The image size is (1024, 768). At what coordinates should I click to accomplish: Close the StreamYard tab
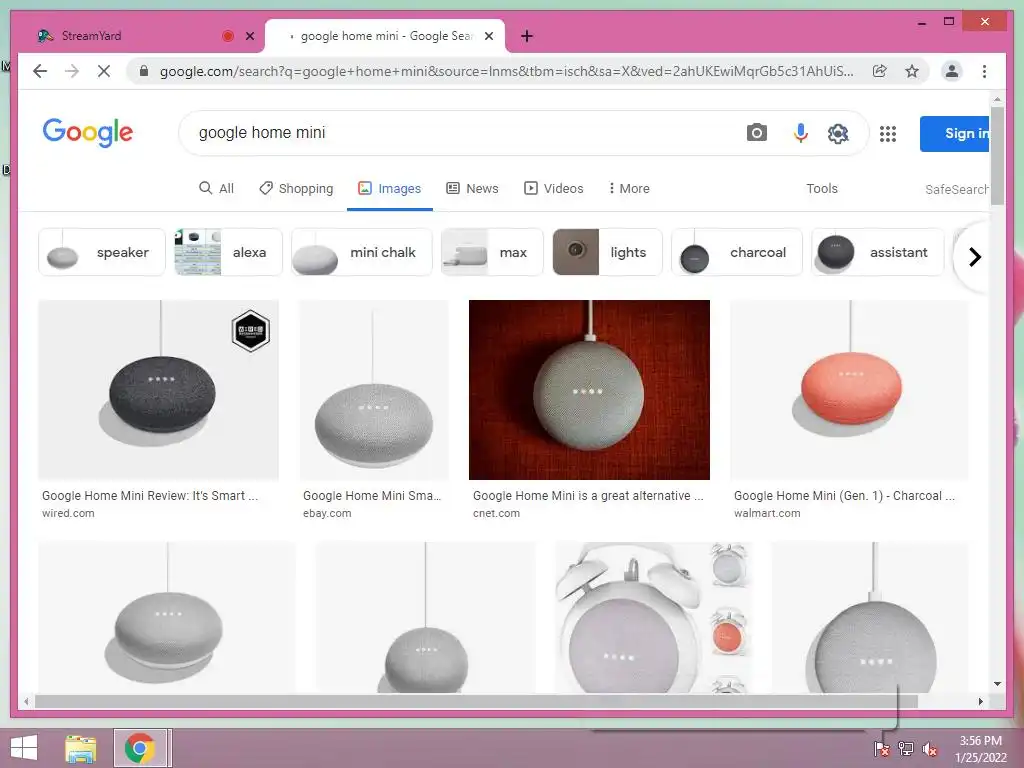pyautogui.click(x=249, y=36)
